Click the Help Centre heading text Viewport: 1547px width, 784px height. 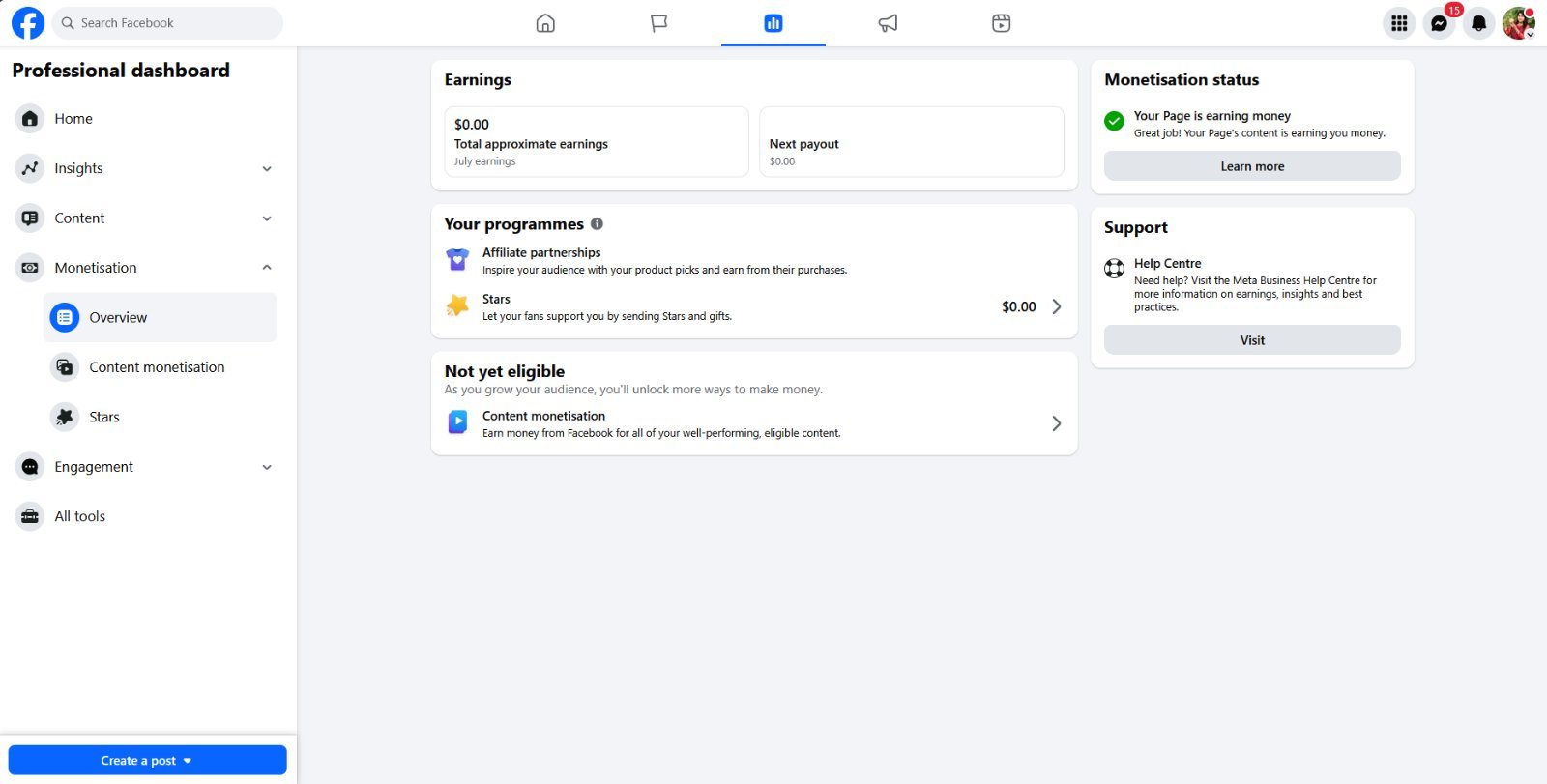coord(1167,263)
